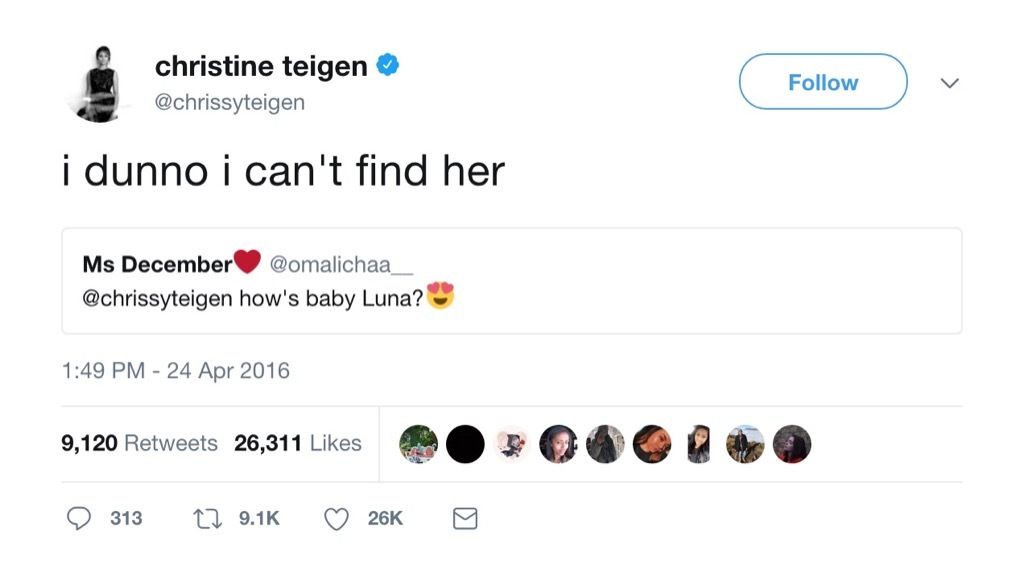This screenshot has width=1024, height=578.
Task: Click the reply speech bubble icon
Action: point(80,518)
